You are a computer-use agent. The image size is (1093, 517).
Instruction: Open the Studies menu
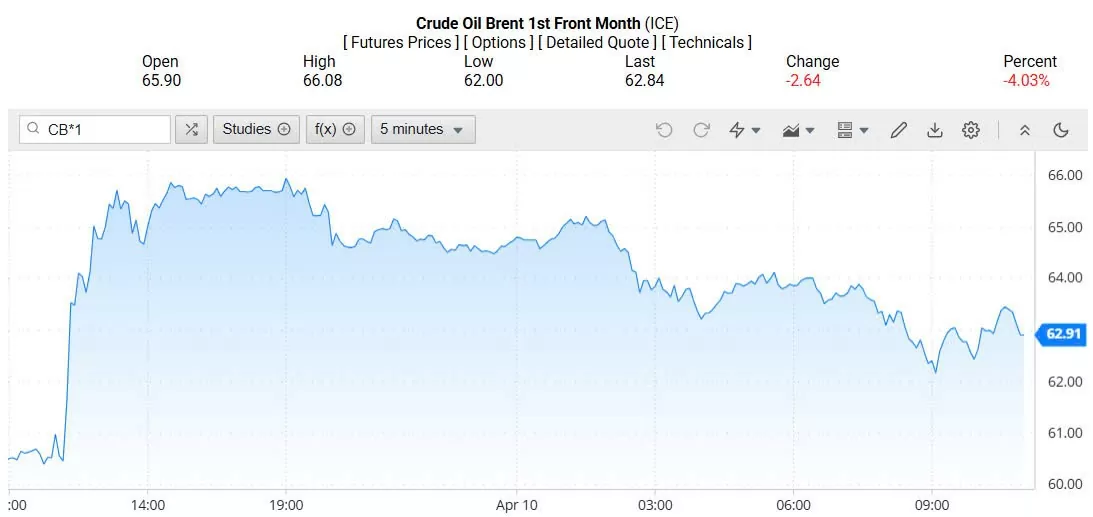pos(256,129)
